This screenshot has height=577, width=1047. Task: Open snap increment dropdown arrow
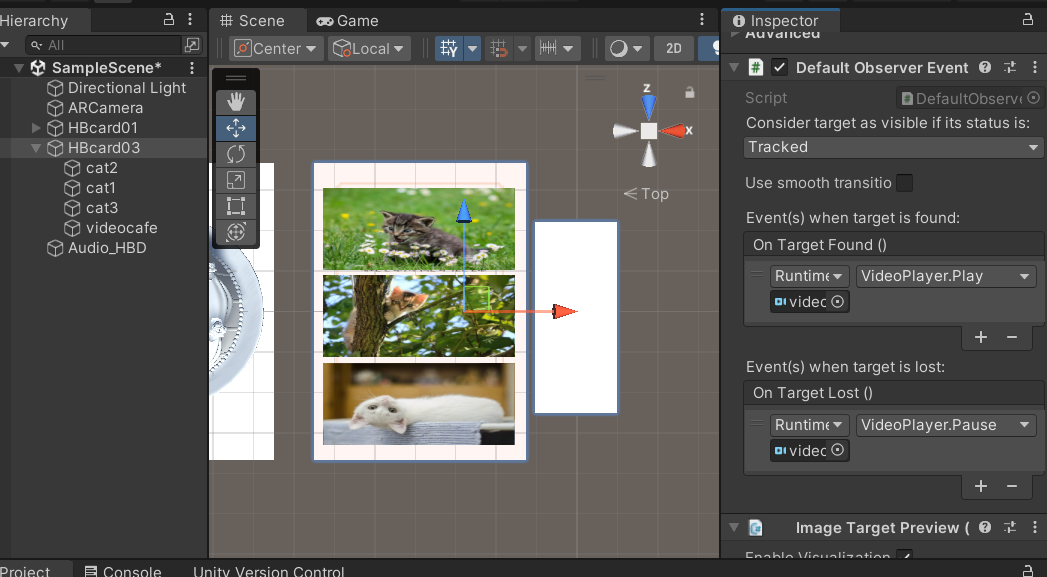click(568, 48)
